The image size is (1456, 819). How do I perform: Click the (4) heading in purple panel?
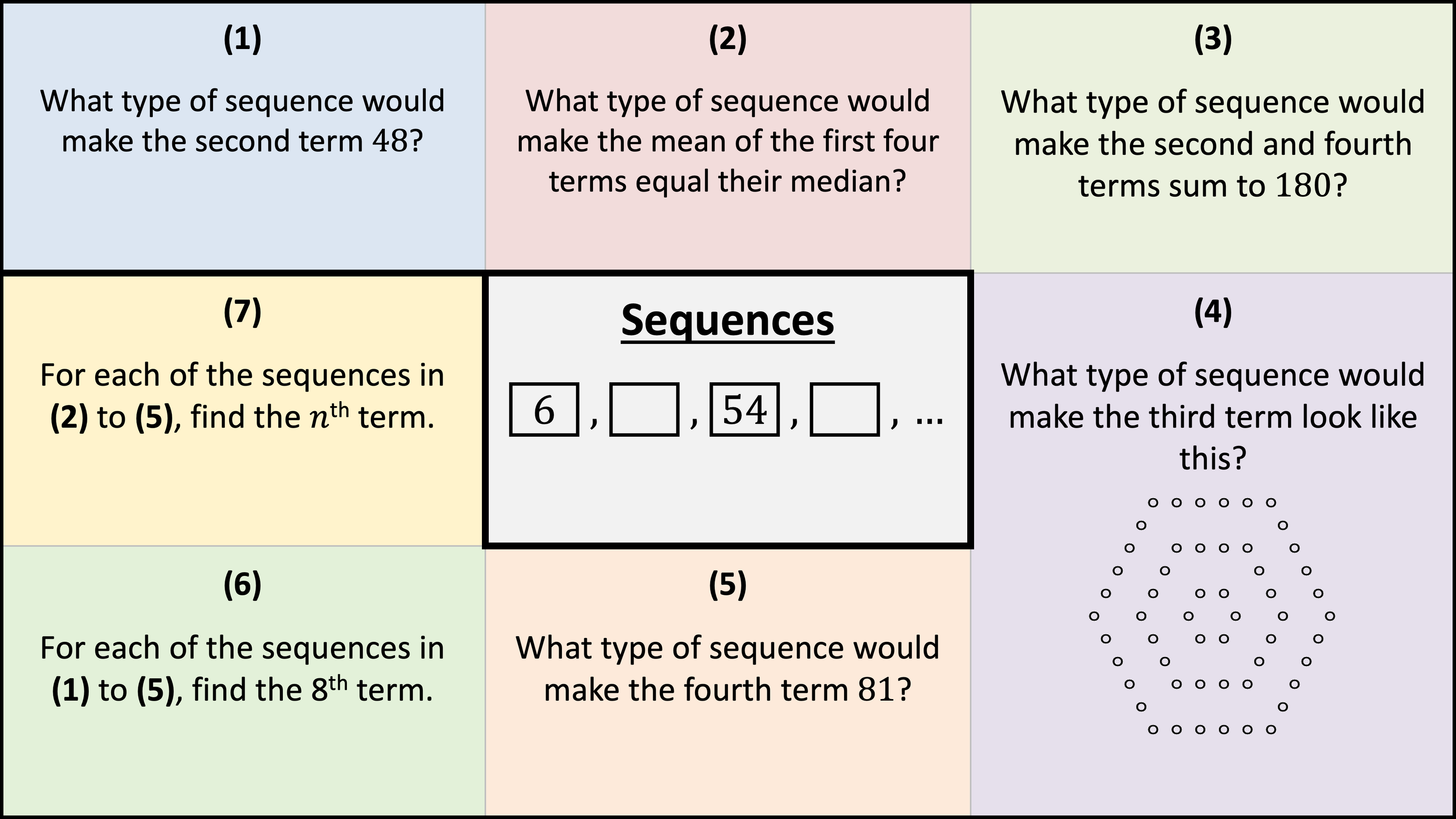[x=1213, y=312]
